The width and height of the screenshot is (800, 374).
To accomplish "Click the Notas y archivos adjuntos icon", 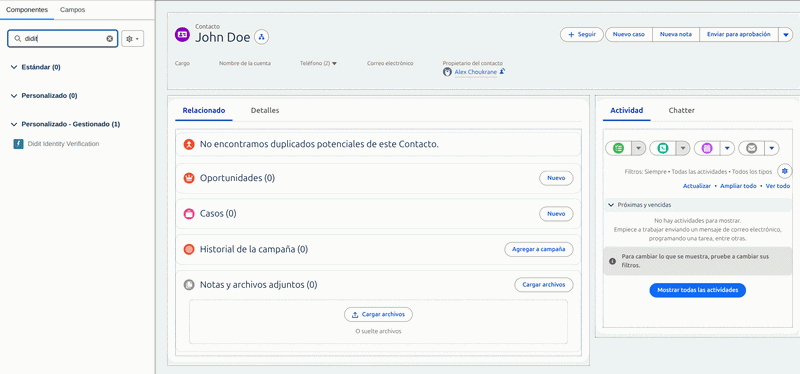I will tap(189, 285).
